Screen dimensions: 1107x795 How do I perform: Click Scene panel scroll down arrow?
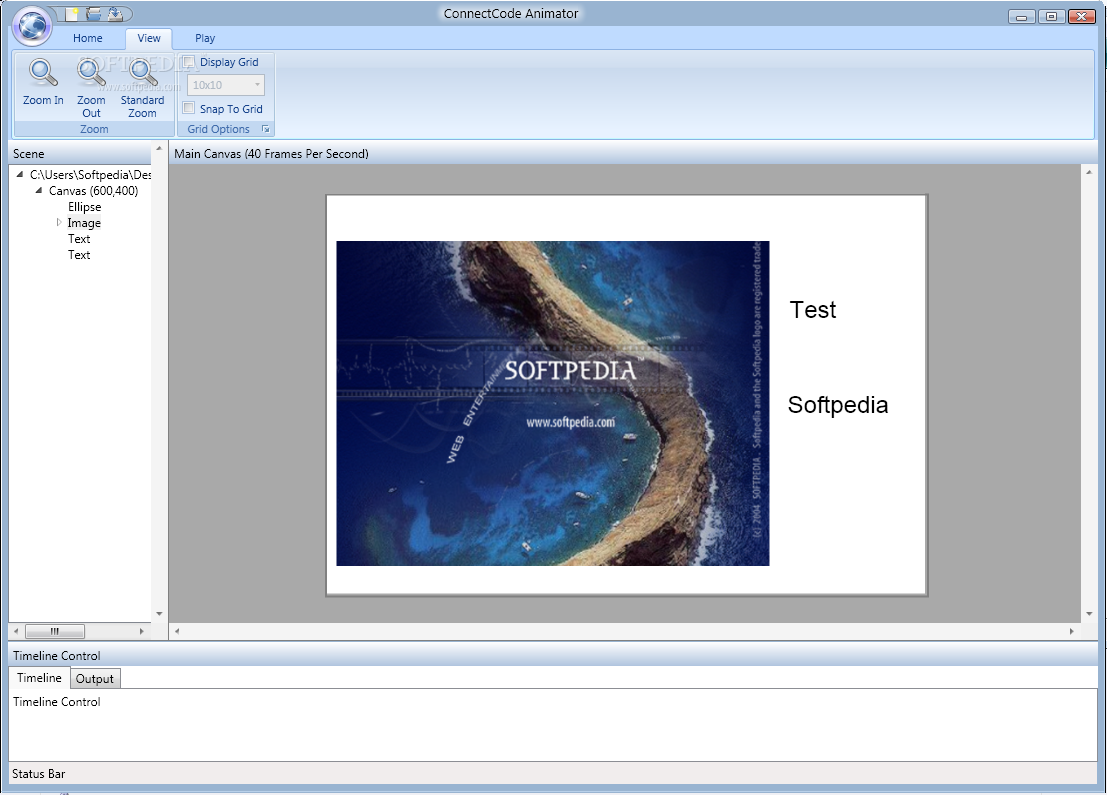coord(159,614)
